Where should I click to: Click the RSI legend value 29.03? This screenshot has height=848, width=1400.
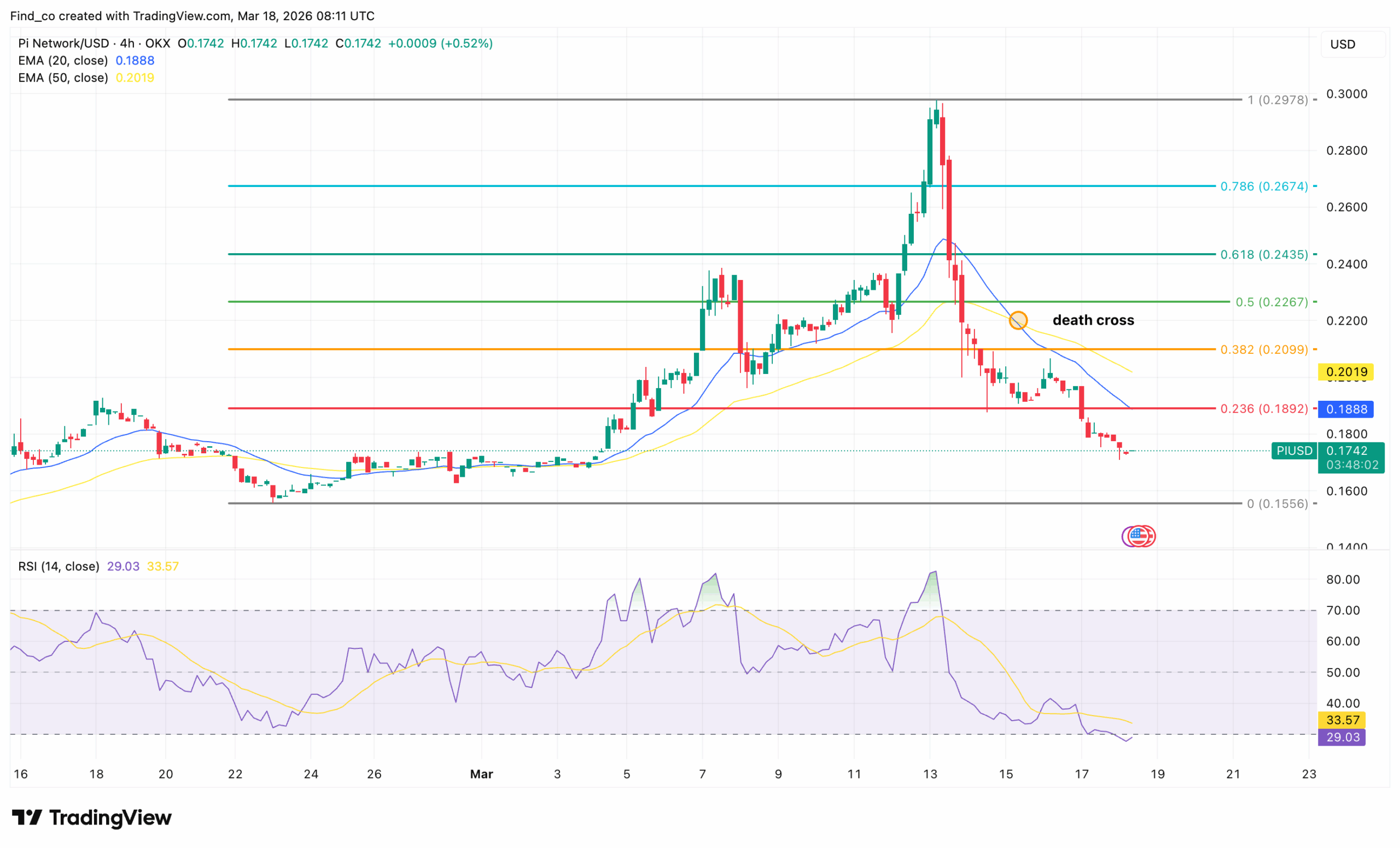pos(123,566)
